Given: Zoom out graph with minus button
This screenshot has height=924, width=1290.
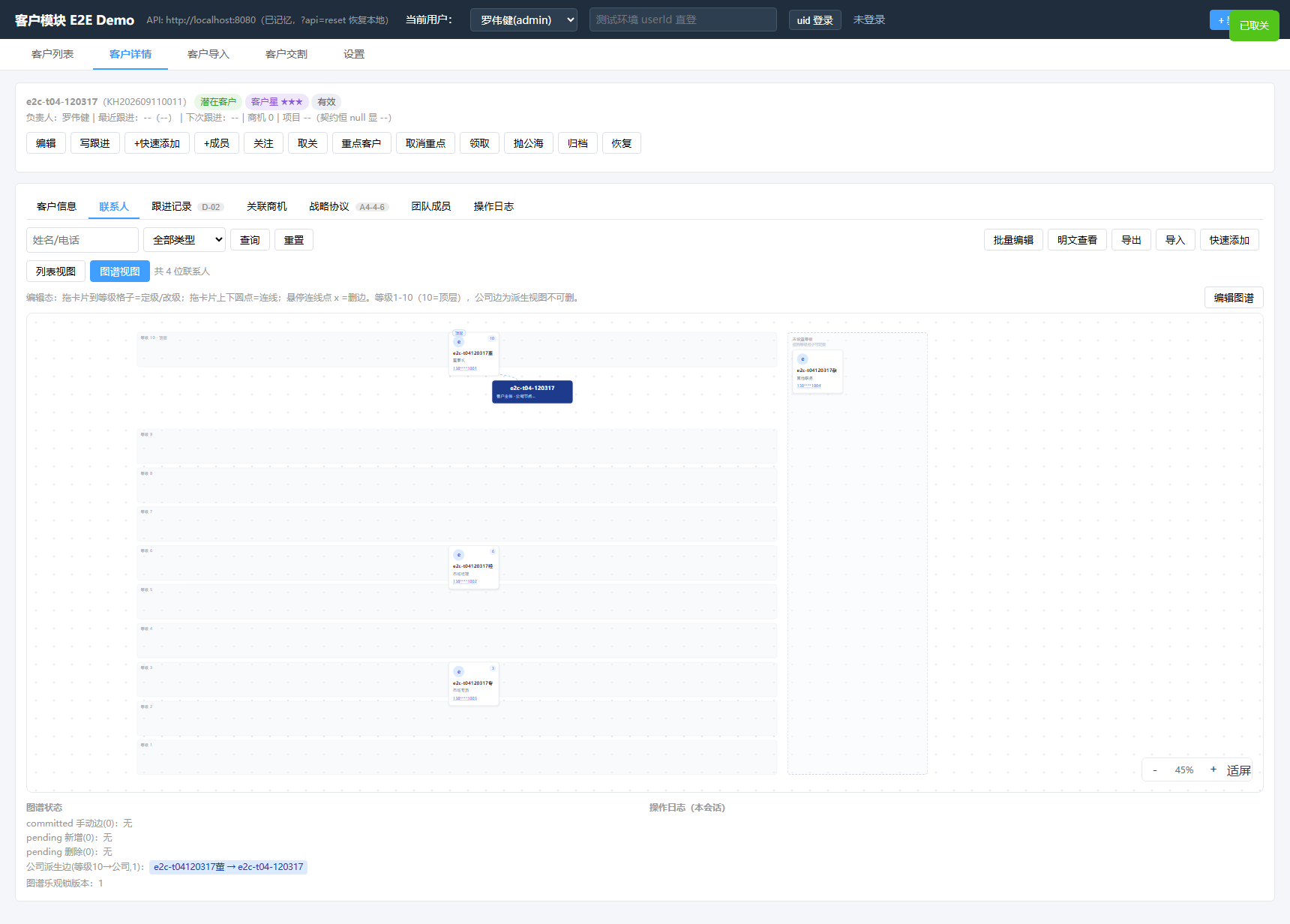Looking at the screenshot, I should coord(1155,770).
